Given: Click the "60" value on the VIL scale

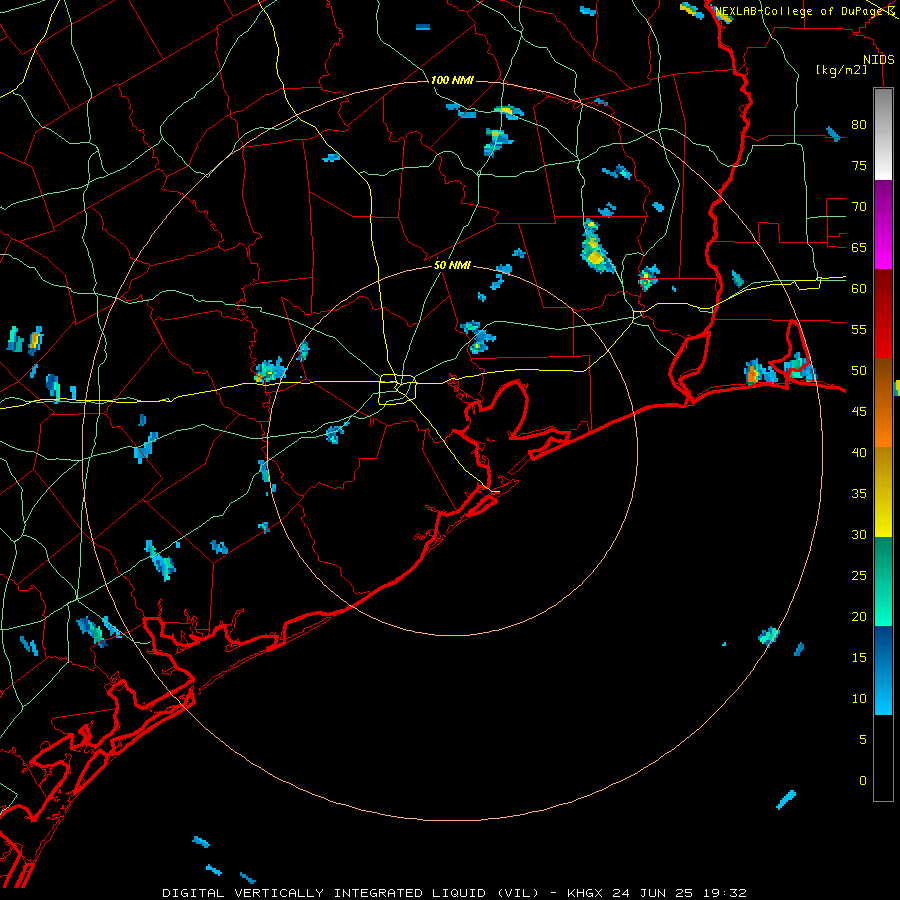Looking at the screenshot, I should point(859,289).
